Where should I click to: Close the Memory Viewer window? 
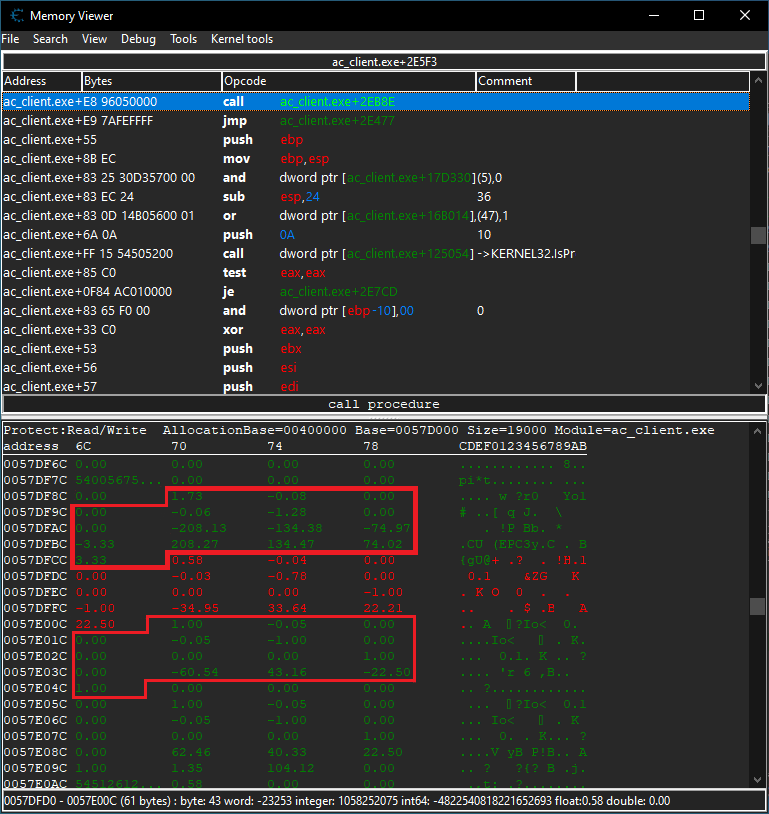[745, 15]
